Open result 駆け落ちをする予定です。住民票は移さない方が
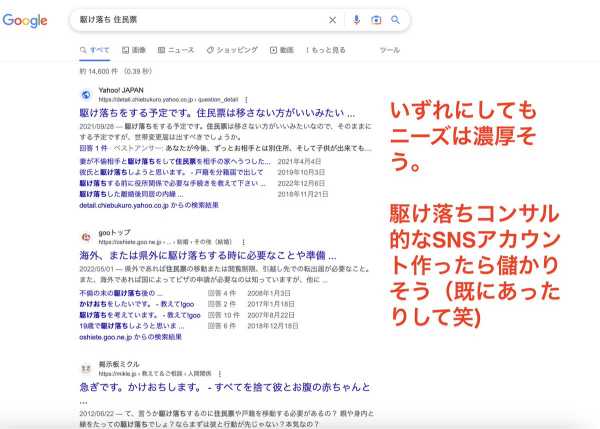The height and width of the screenshot is (429, 600). point(217,113)
